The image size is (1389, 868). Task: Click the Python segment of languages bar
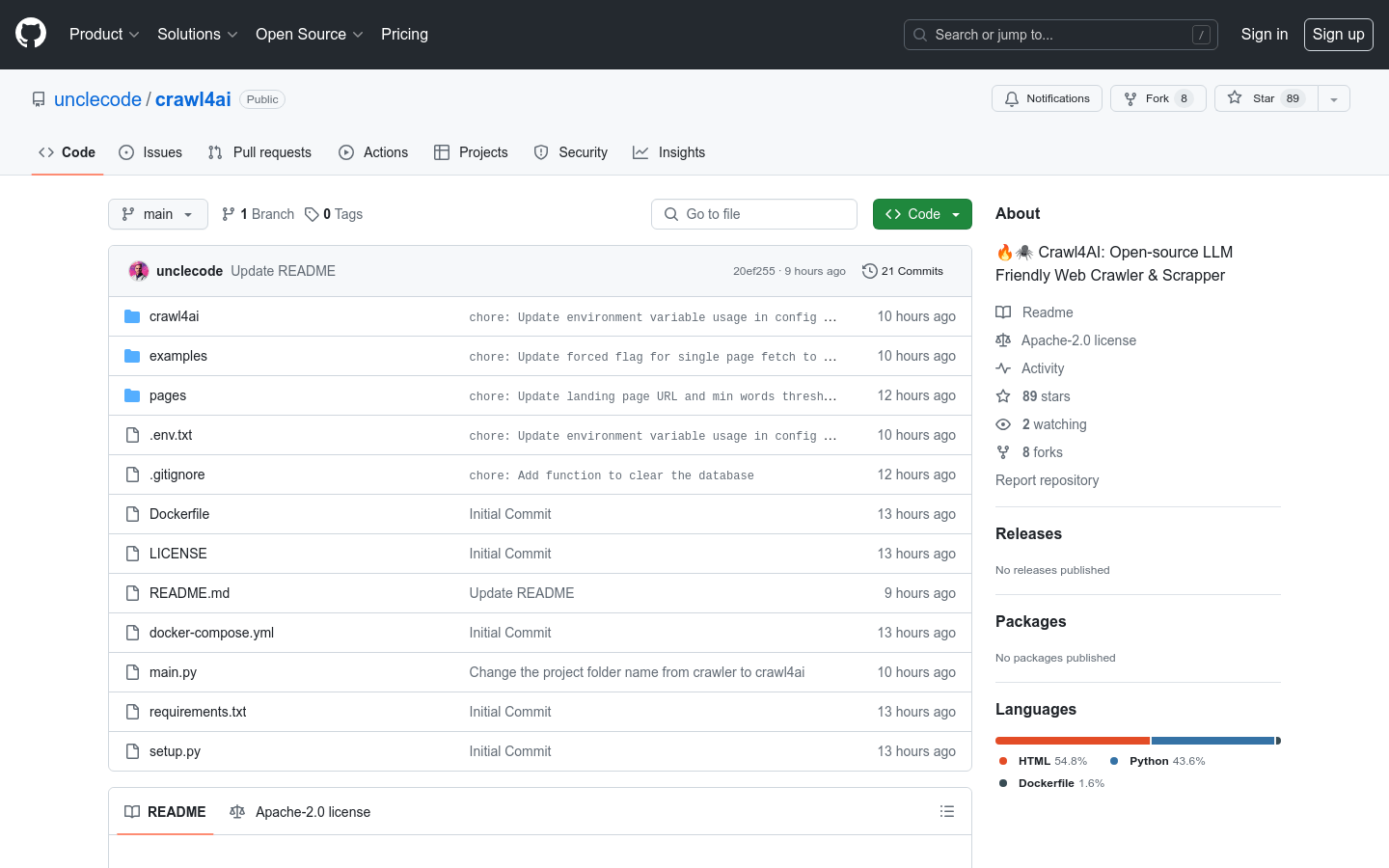pyautogui.click(x=1213, y=741)
